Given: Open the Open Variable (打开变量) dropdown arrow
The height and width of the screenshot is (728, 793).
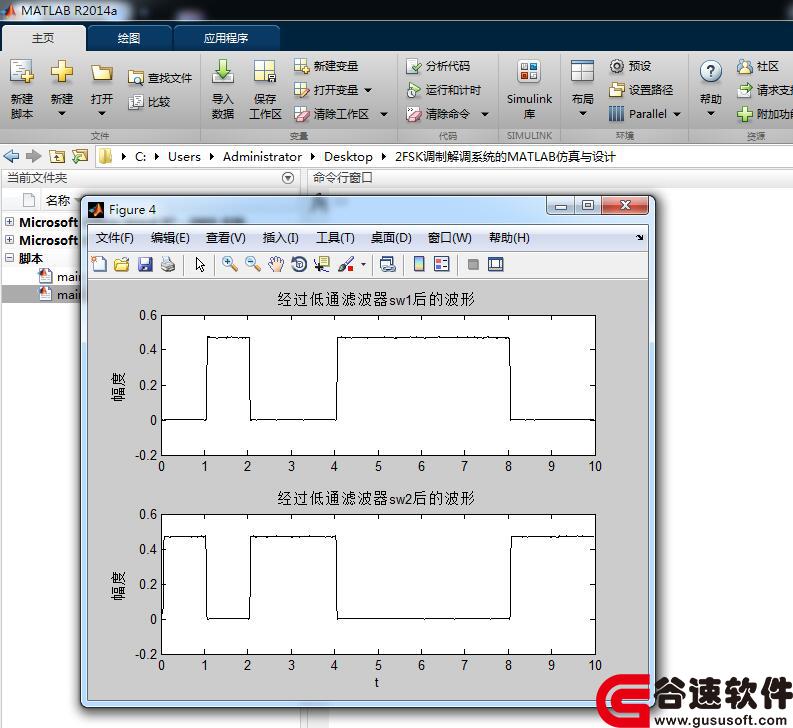Looking at the screenshot, I should [x=368, y=91].
